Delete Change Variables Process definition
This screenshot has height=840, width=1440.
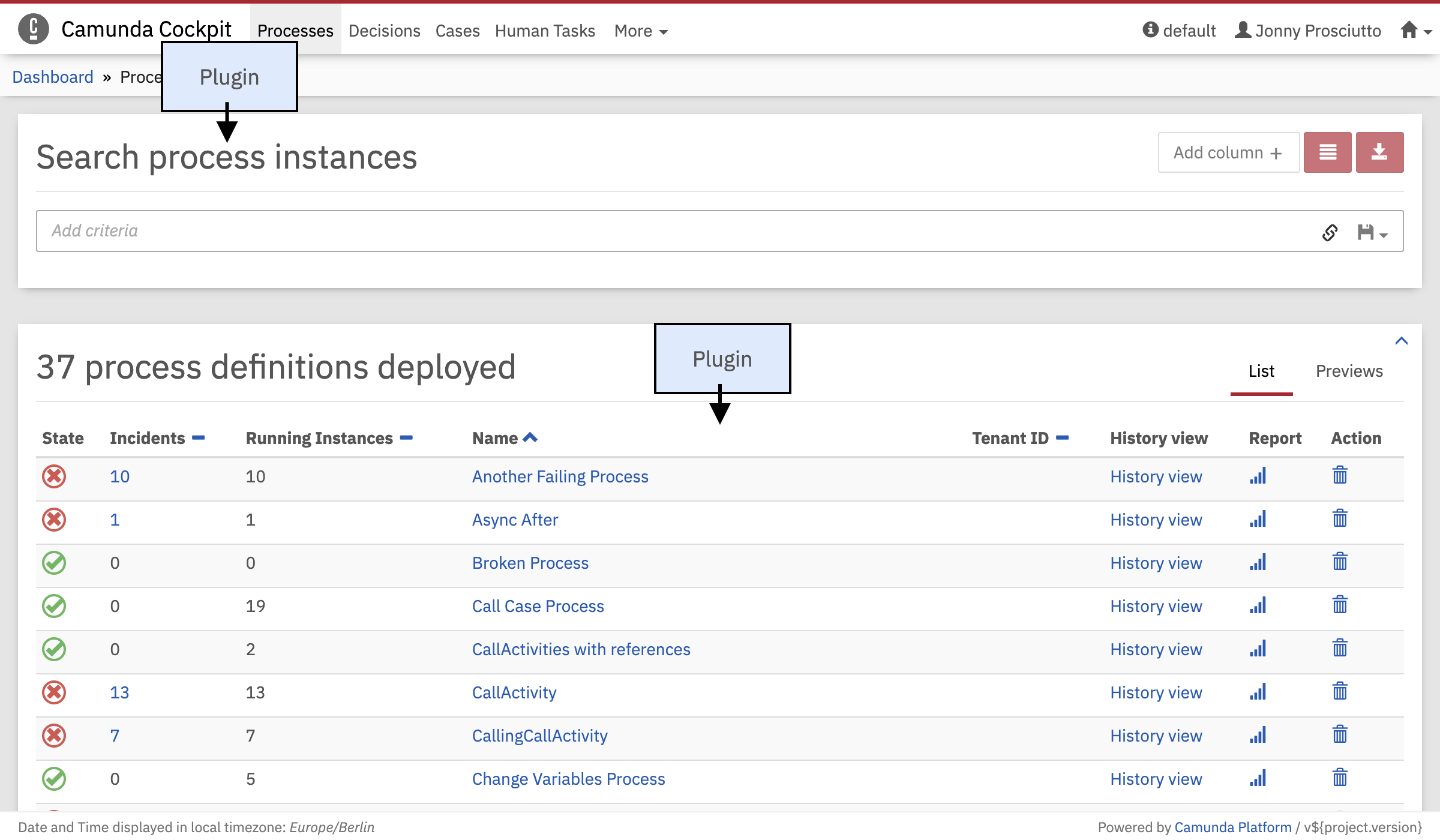point(1340,778)
